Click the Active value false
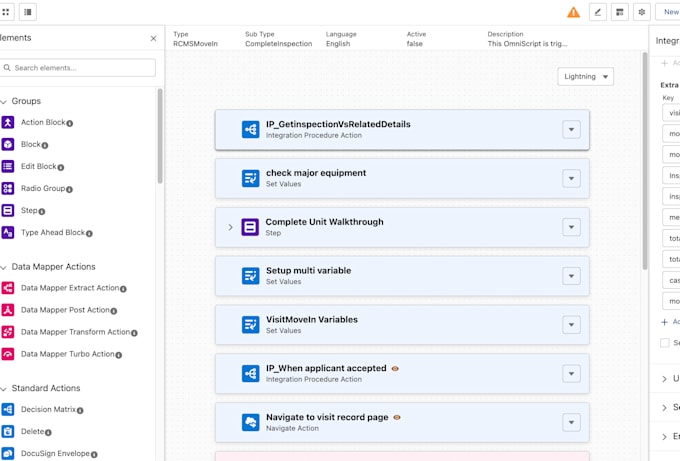Image resolution: width=680 pixels, height=461 pixels. [x=415, y=44]
